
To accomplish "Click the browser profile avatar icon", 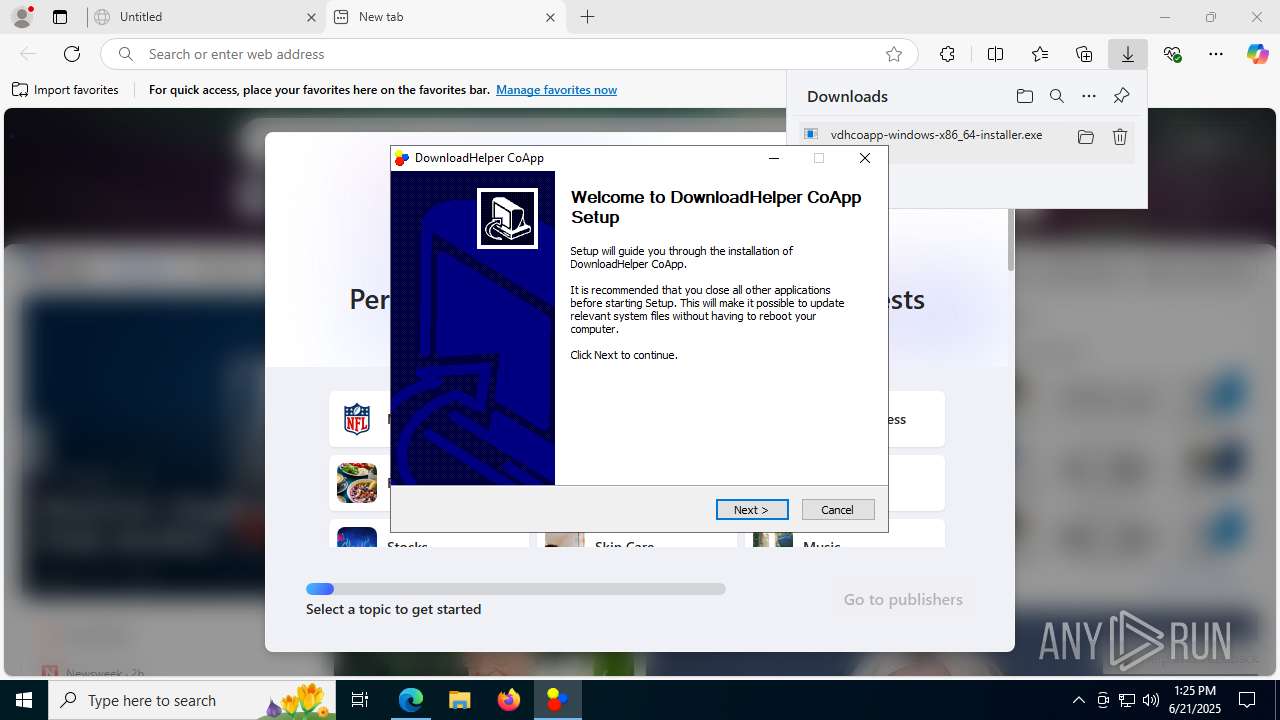I will click(x=22, y=17).
